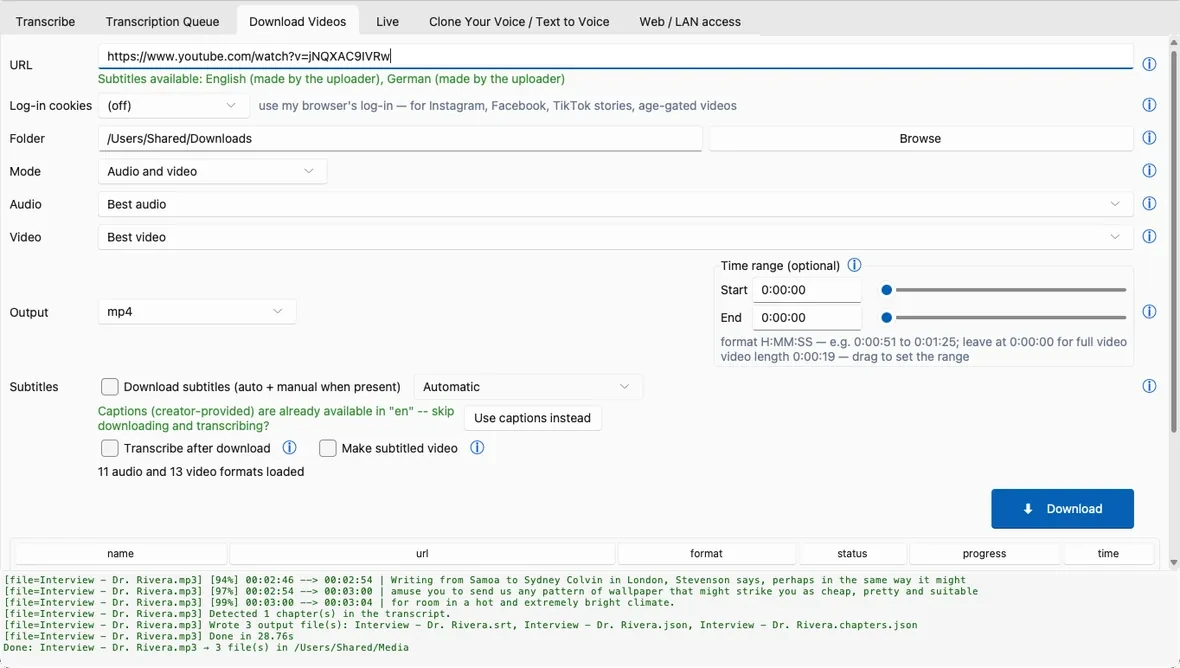Click the Start time range slider handle
This screenshot has width=1180, height=668.
click(887, 290)
